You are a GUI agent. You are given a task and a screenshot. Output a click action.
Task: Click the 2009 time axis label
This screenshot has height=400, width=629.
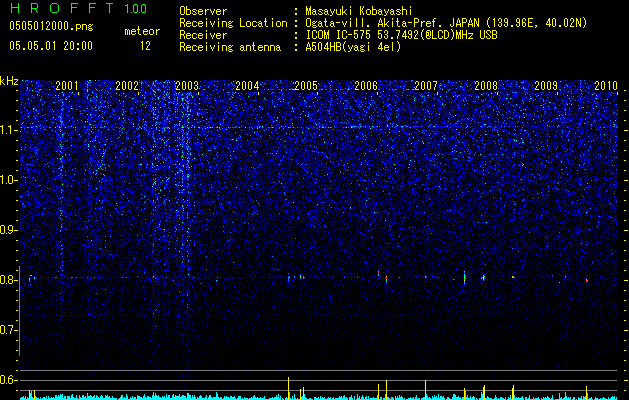point(546,85)
